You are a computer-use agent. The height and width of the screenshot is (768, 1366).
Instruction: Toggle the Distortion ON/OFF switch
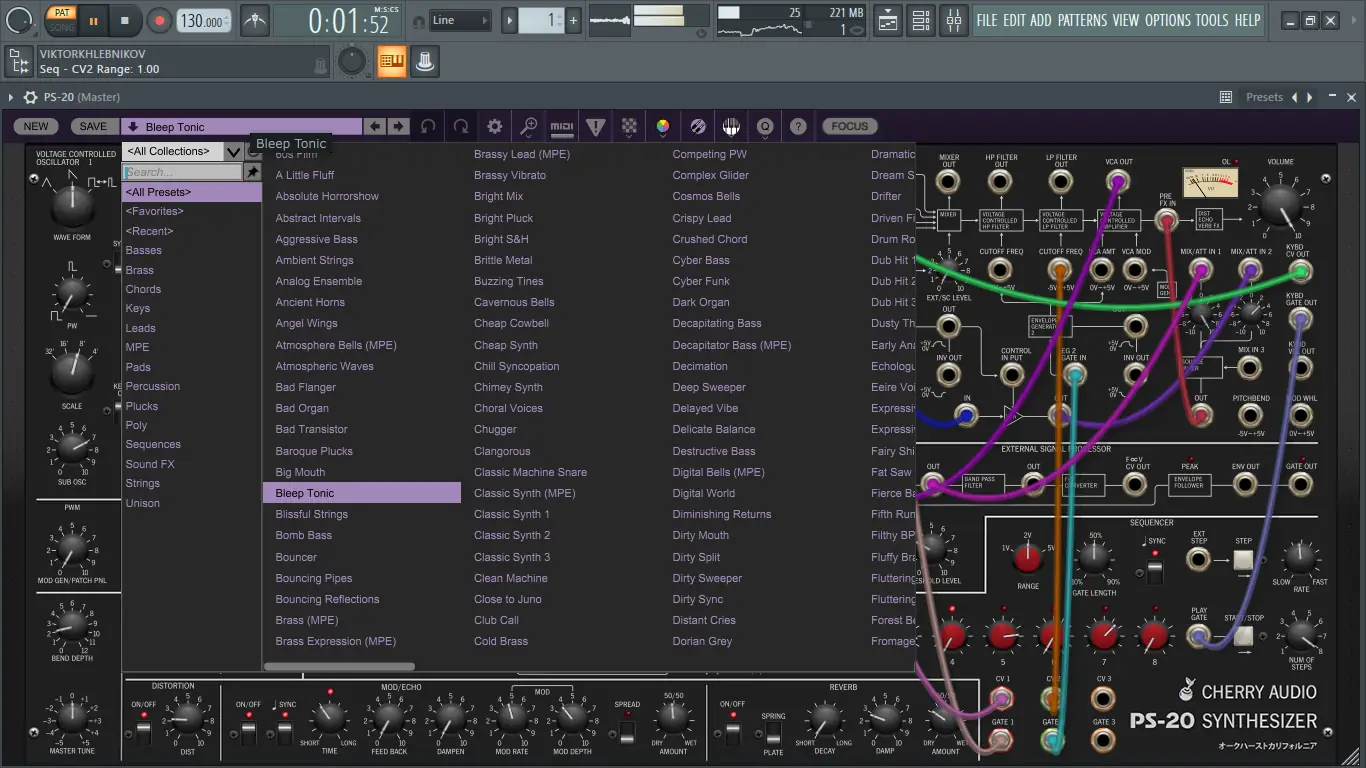click(143, 731)
